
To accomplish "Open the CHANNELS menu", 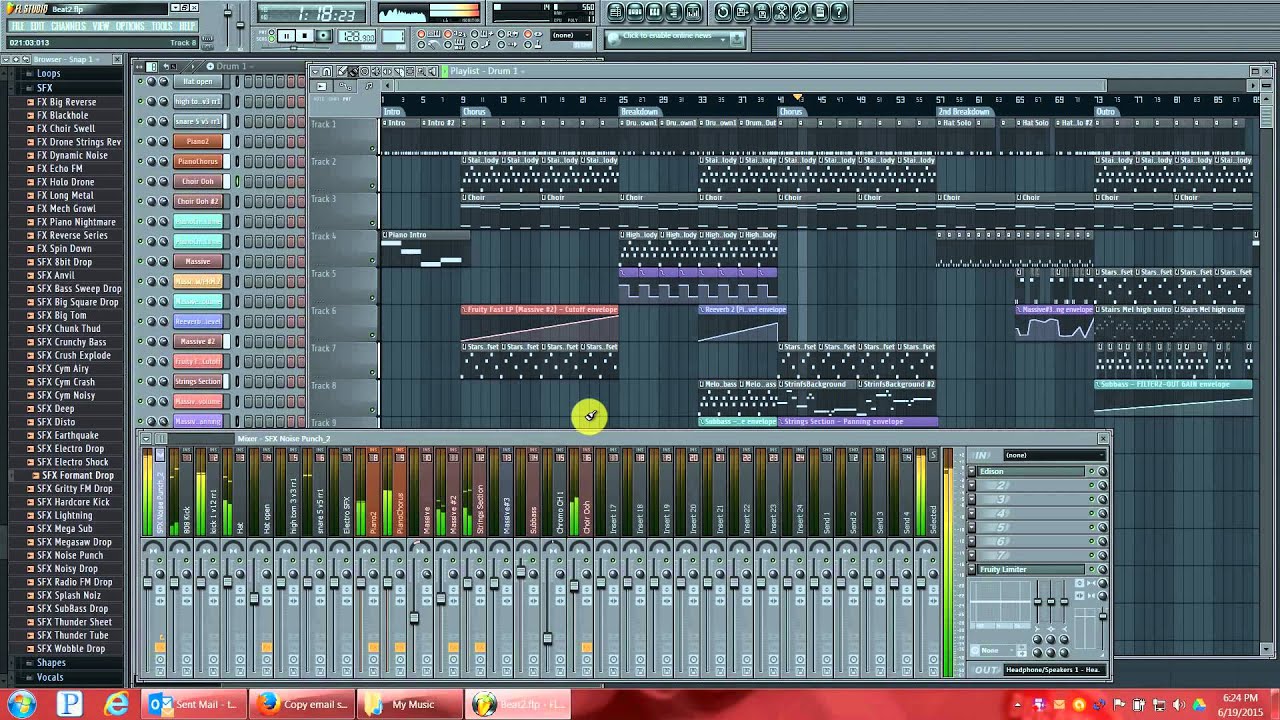I will tap(69, 26).
